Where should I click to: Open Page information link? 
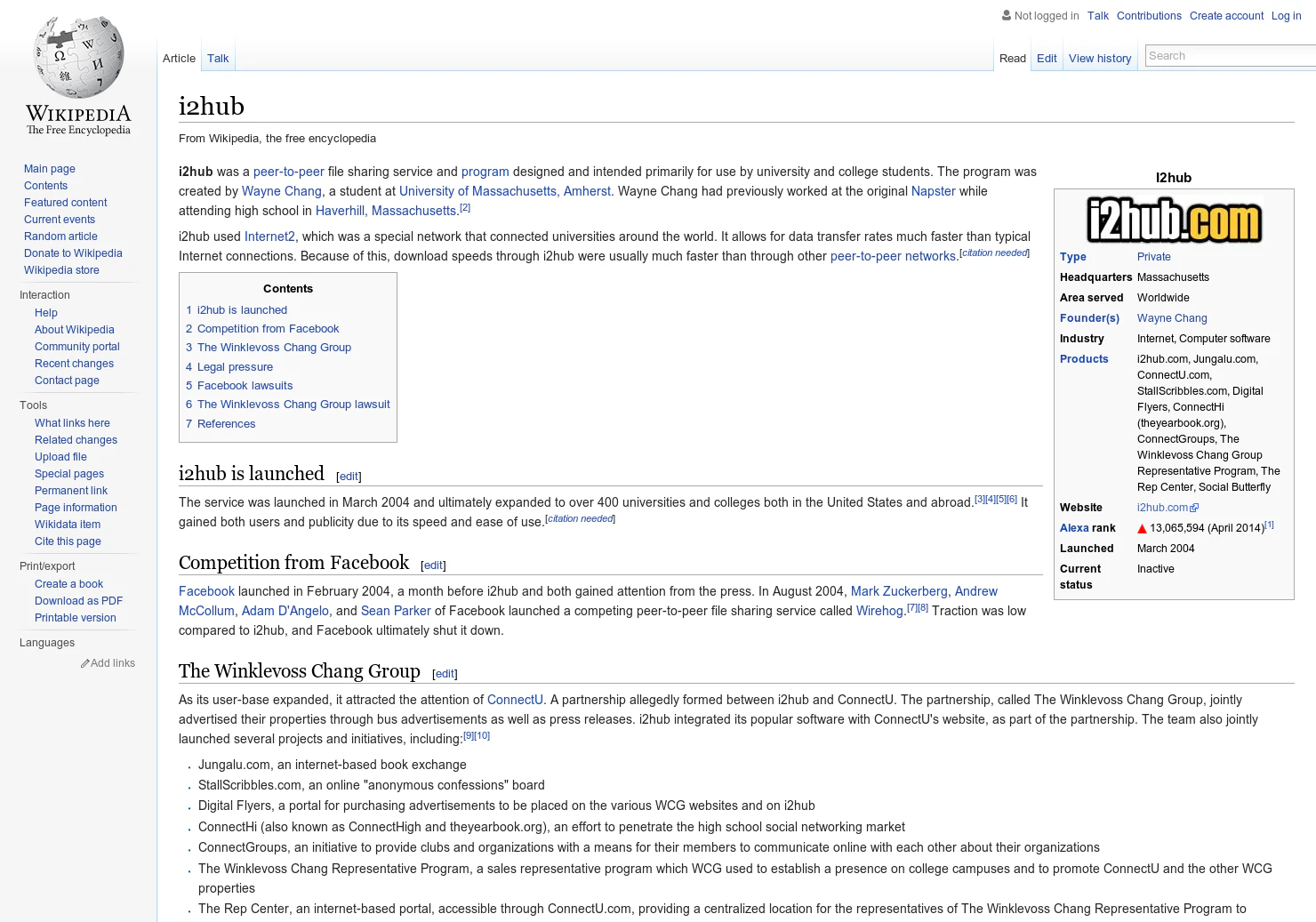coord(76,508)
